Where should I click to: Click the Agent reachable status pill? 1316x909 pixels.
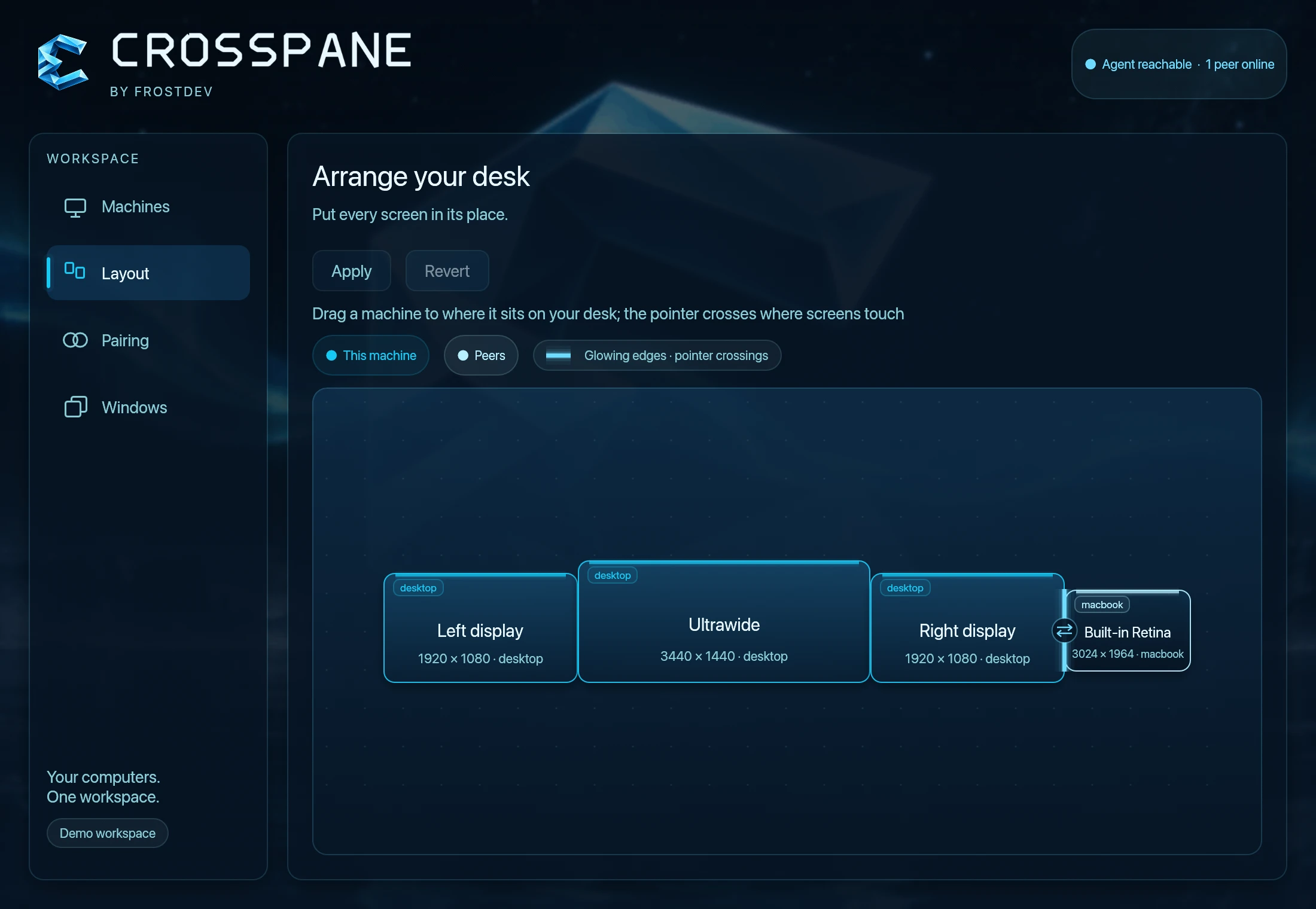pyautogui.click(x=1179, y=64)
